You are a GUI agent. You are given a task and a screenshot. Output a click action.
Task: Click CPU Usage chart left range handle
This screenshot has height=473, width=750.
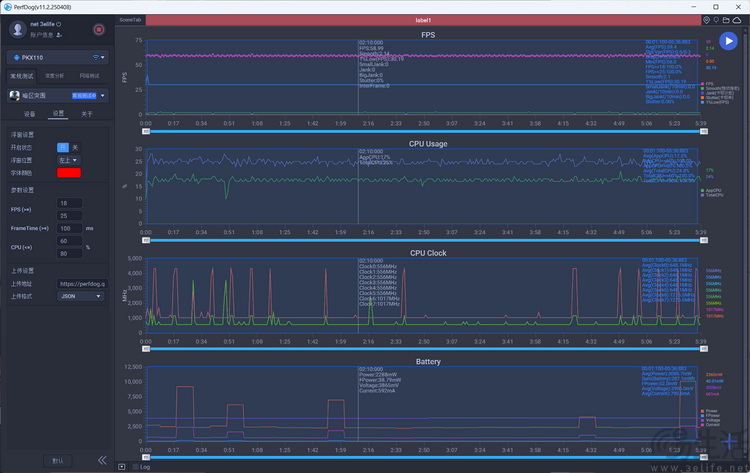(x=146, y=240)
